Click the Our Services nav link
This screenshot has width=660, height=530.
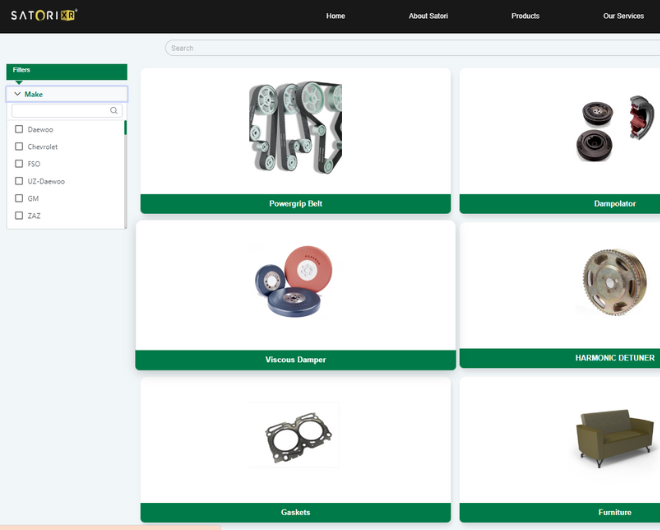tap(623, 16)
